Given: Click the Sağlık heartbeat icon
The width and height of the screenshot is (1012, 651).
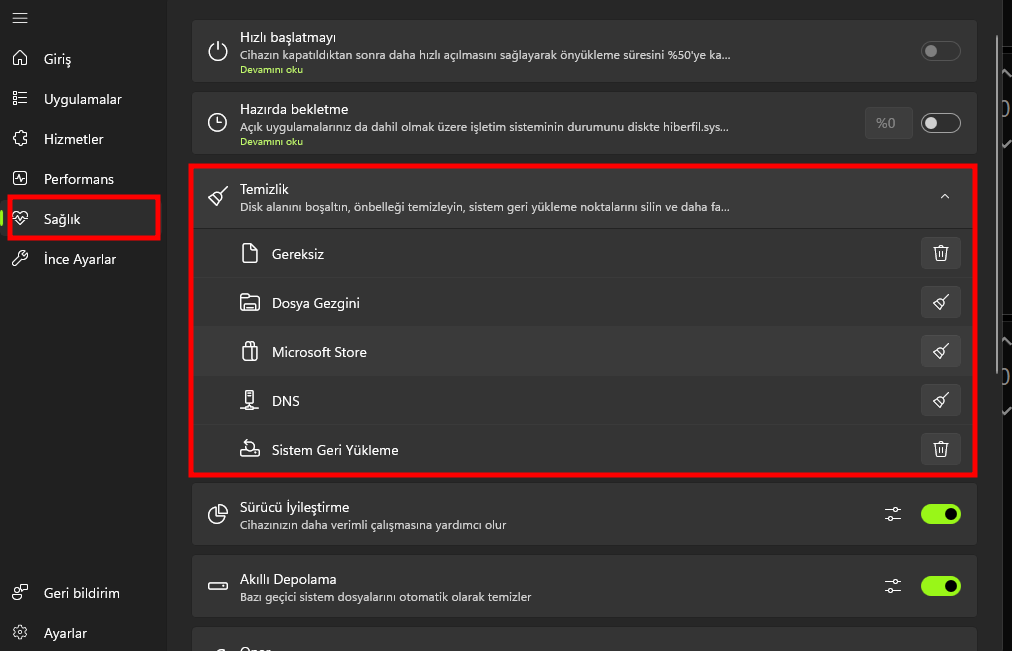Looking at the screenshot, I should tap(20, 218).
